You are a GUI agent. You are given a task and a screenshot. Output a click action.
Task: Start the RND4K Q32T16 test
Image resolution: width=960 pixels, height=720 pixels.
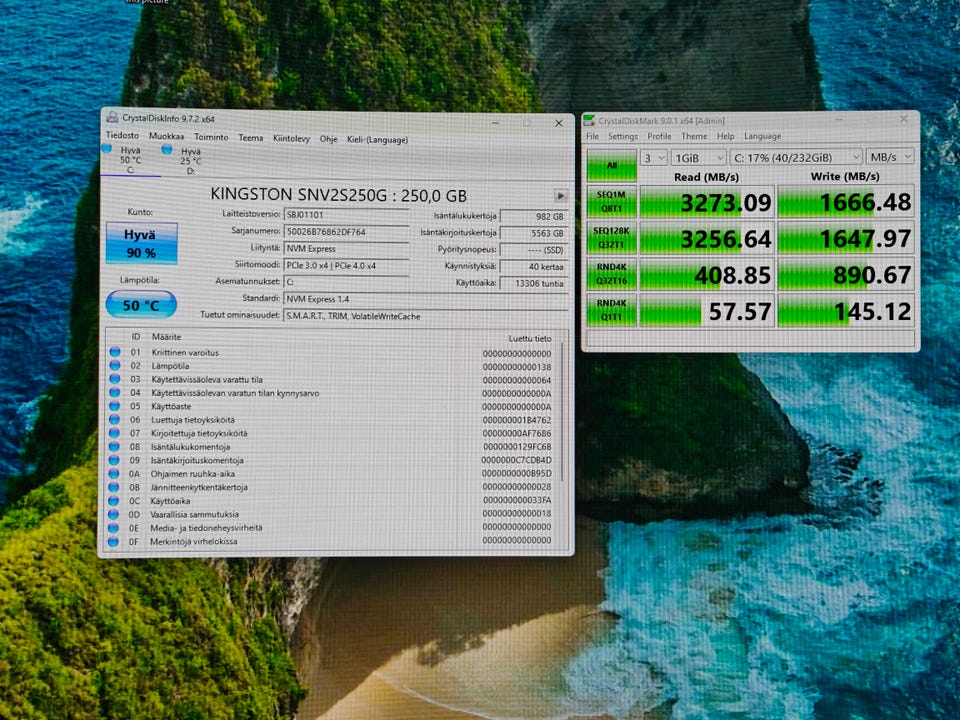[x=610, y=273]
